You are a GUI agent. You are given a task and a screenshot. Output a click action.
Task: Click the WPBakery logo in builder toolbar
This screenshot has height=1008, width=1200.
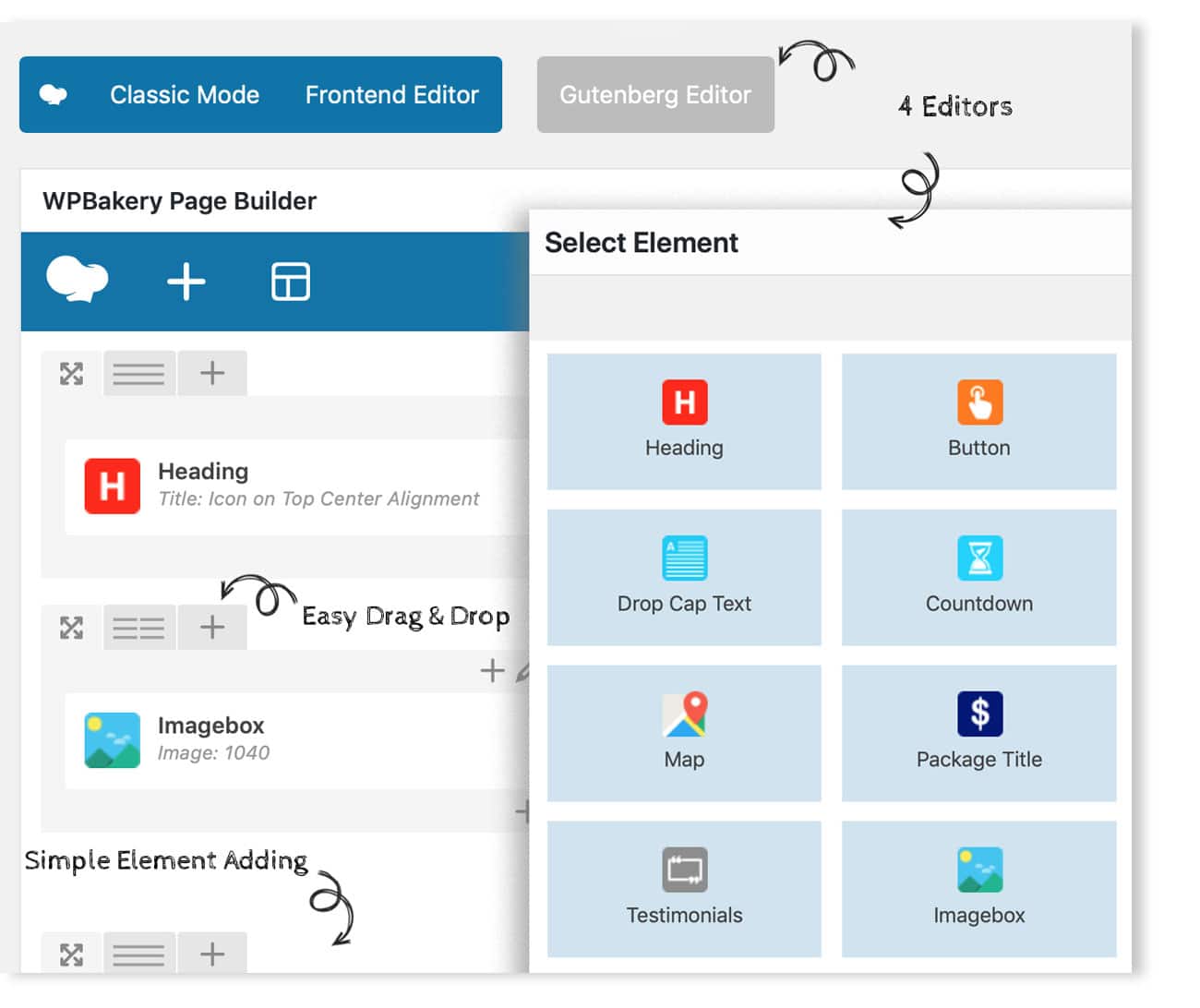pyautogui.click(x=78, y=281)
